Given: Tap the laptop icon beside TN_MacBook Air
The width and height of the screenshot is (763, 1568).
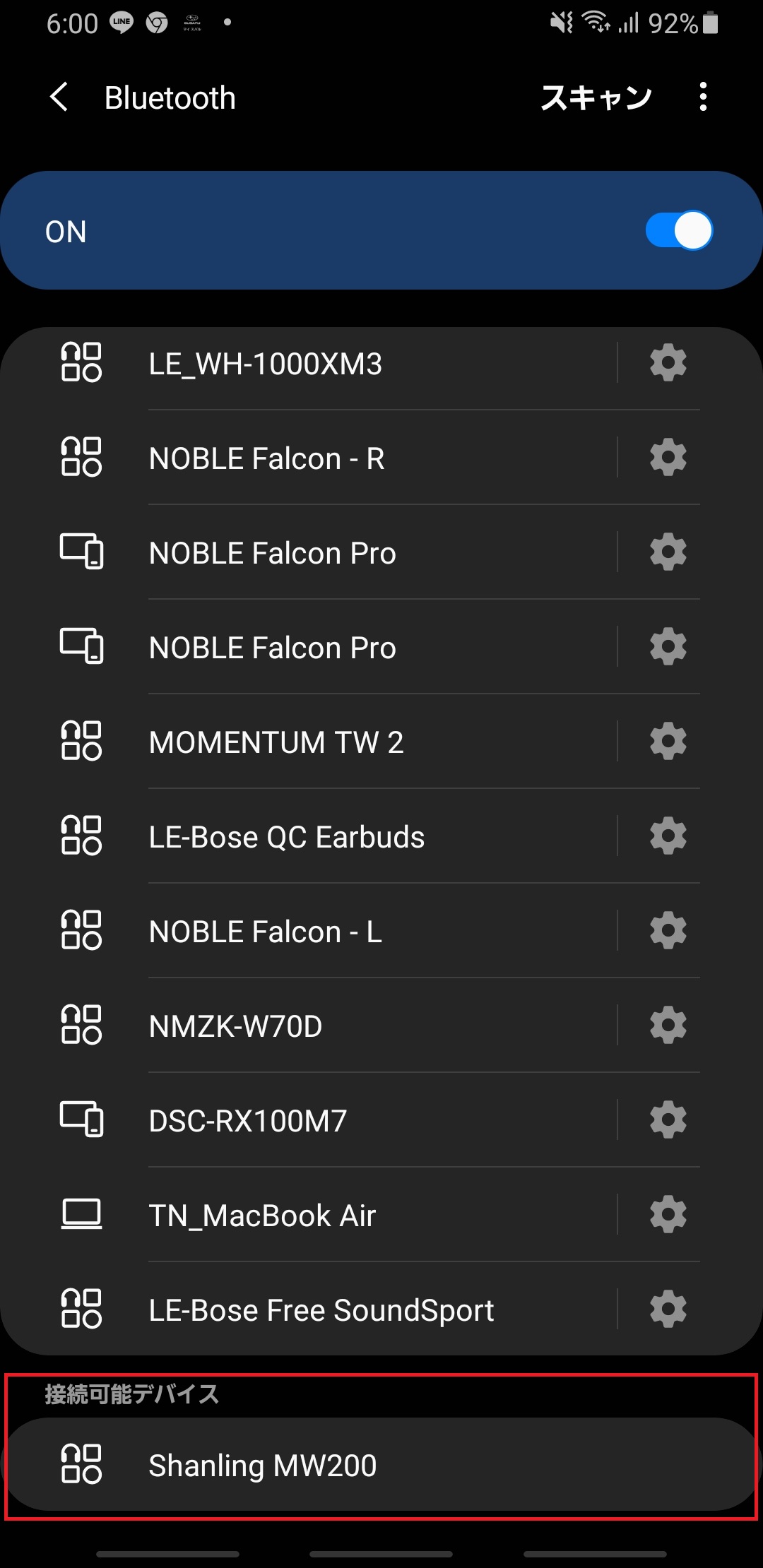Looking at the screenshot, I should click(81, 1215).
